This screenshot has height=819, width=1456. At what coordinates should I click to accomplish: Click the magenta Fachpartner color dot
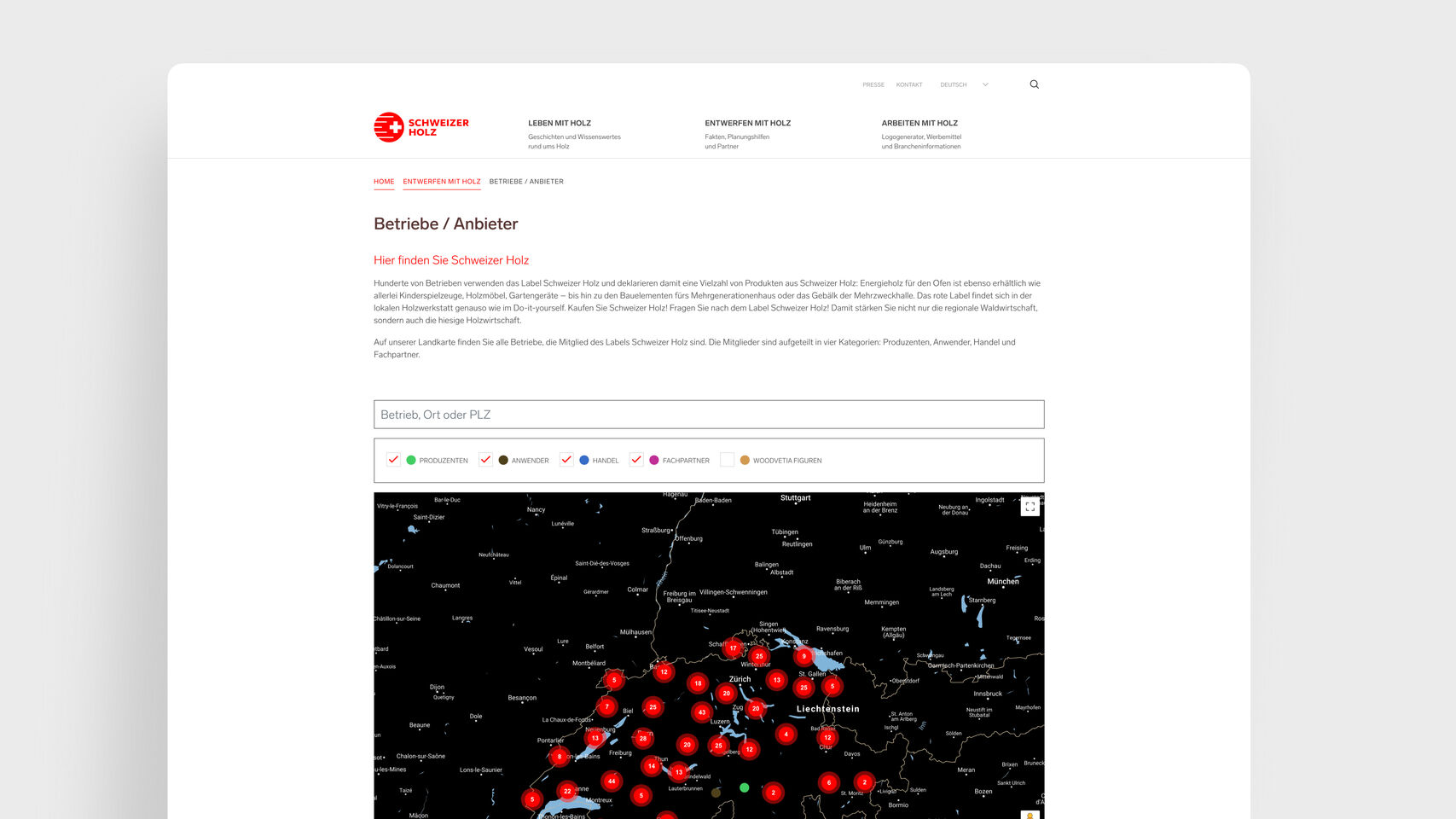pos(654,460)
